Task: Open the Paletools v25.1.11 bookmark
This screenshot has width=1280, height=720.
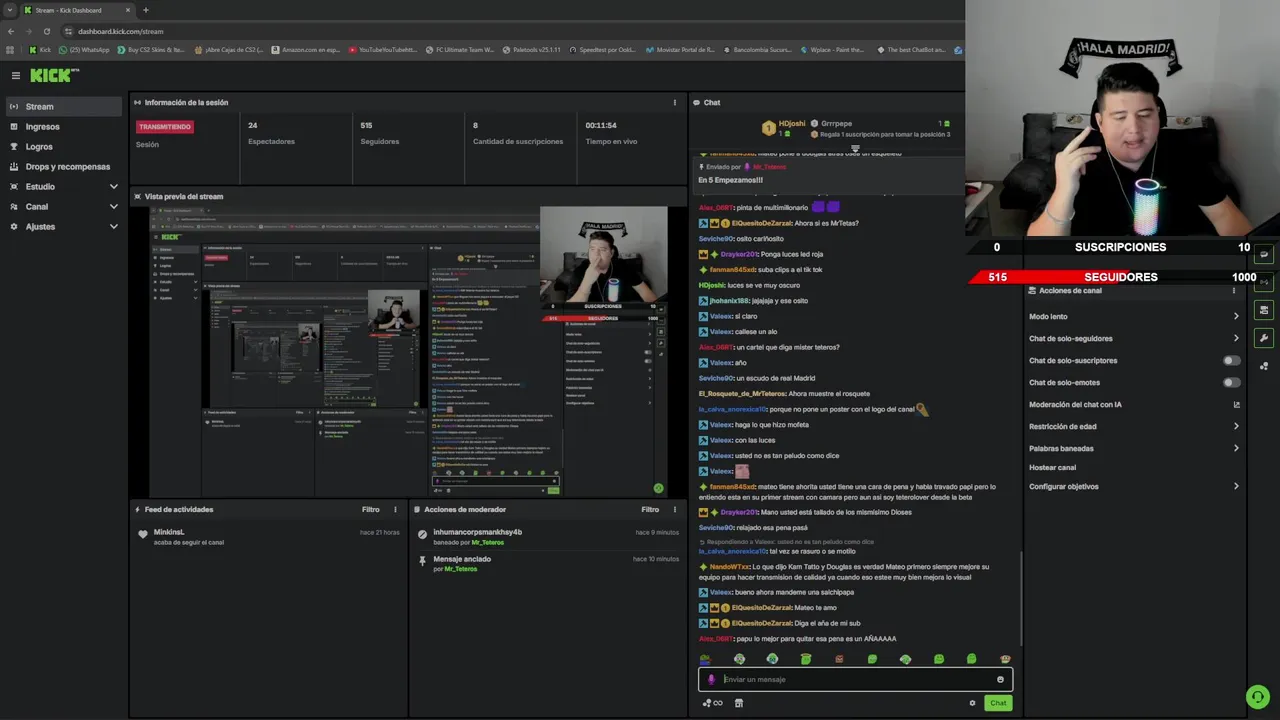Action: click(x=531, y=49)
